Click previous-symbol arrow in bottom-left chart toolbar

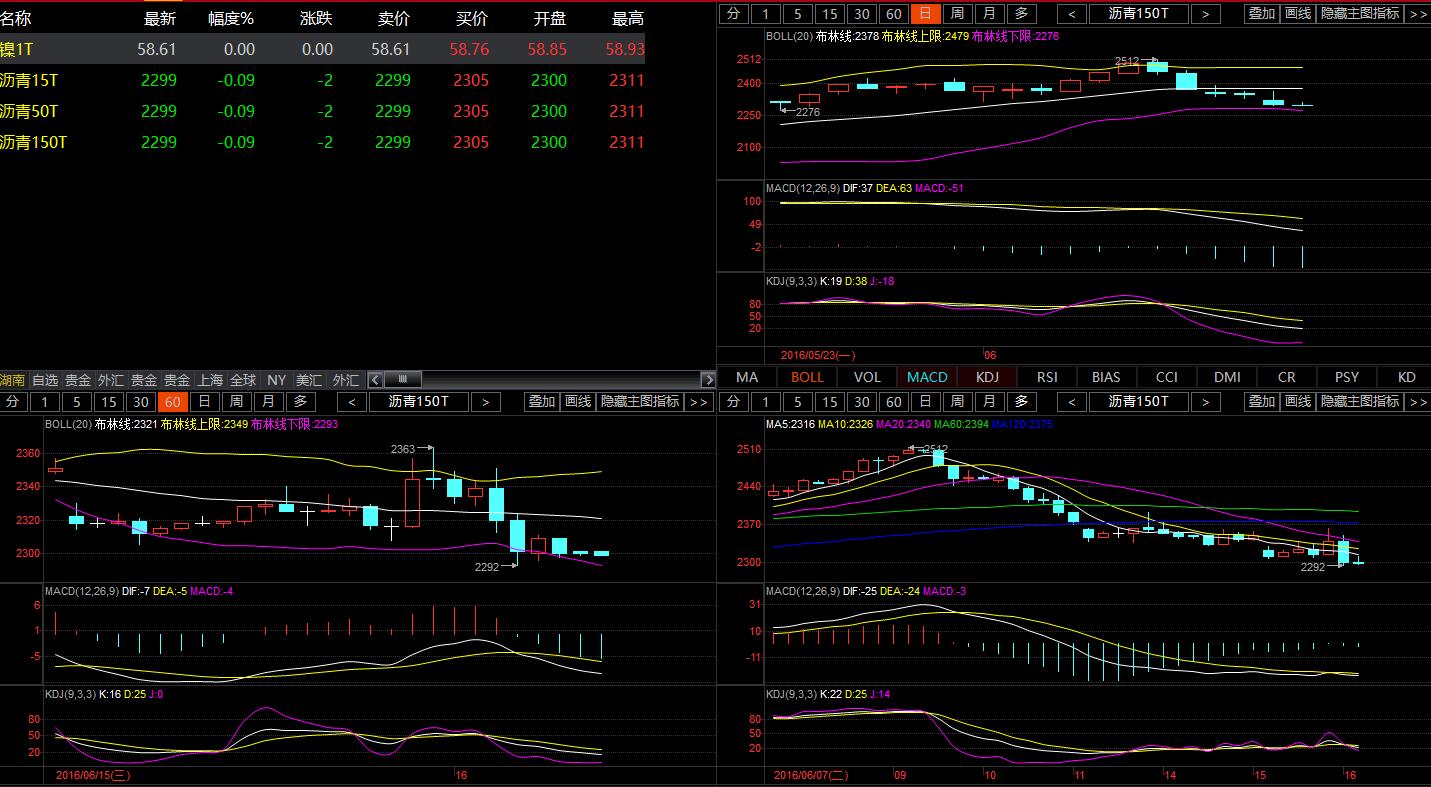(x=352, y=401)
